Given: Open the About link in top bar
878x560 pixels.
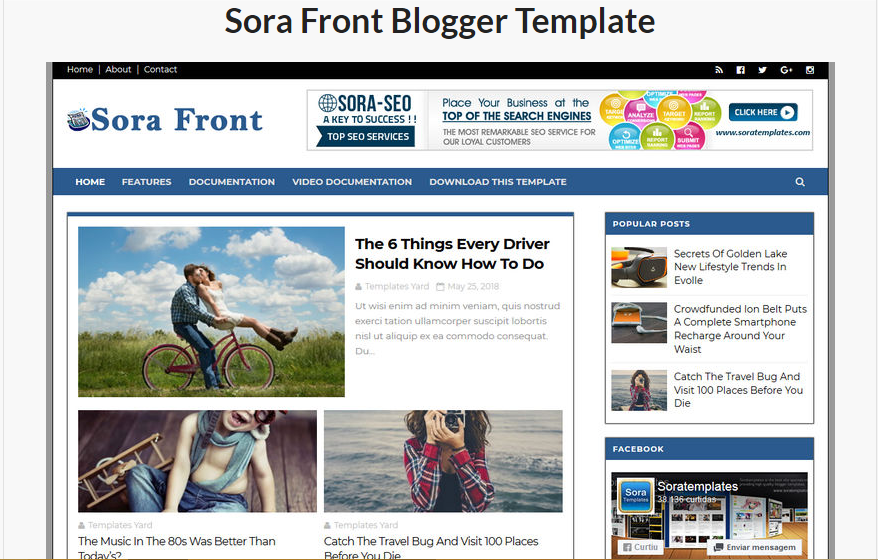Looking at the screenshot, I should pos(118,69).
